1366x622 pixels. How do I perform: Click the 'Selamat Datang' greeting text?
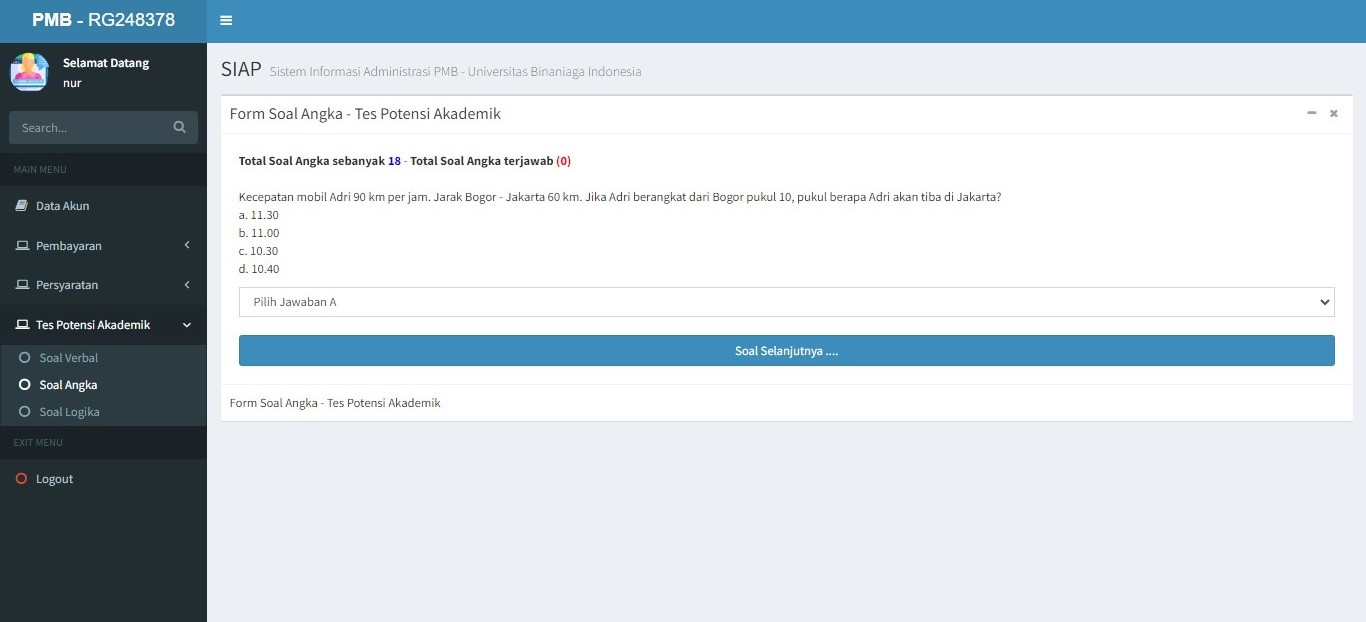pyautogui.click(x=106, y=63)
